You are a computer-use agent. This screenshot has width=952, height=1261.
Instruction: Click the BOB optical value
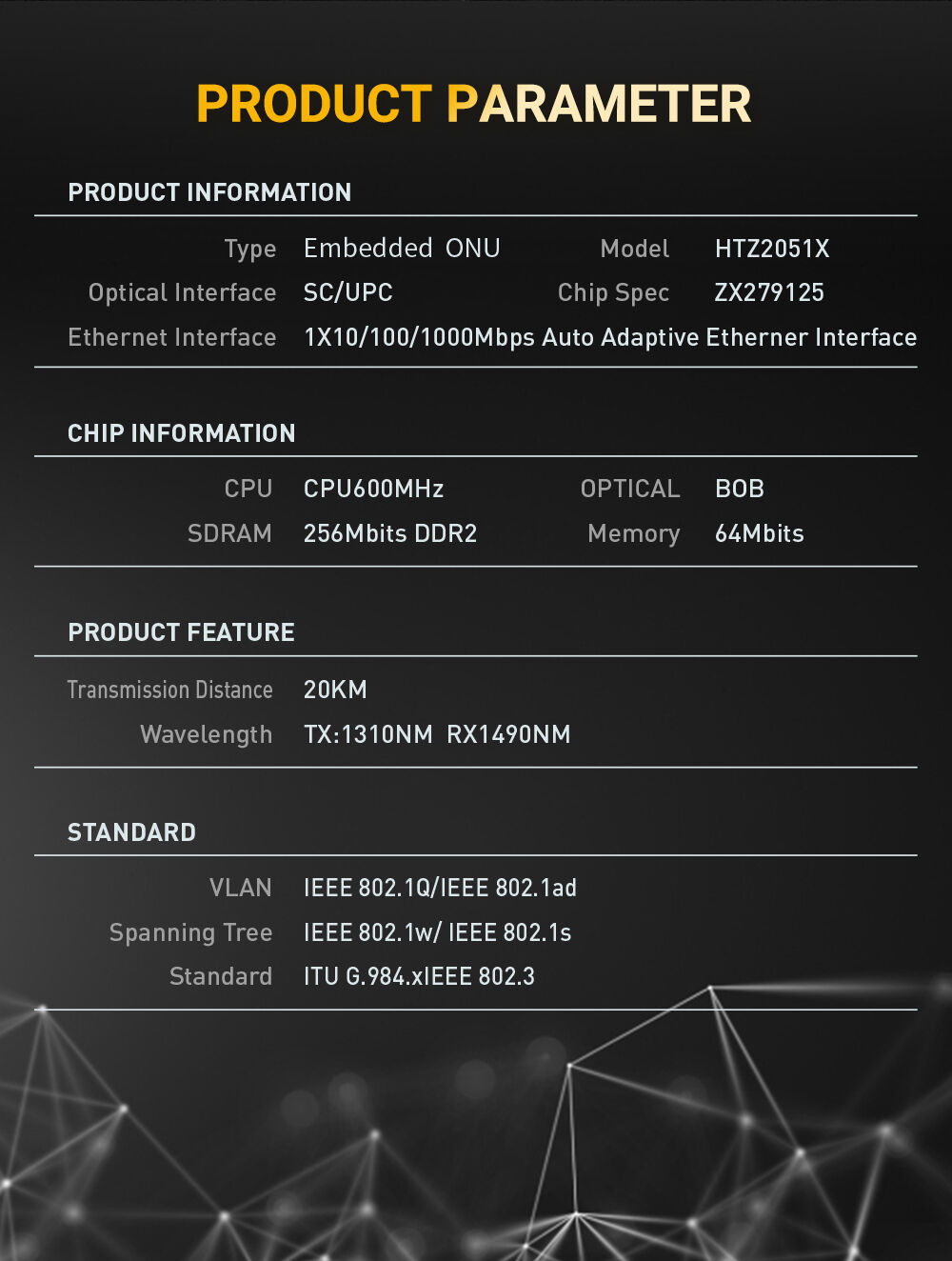[x=740, y=489]
